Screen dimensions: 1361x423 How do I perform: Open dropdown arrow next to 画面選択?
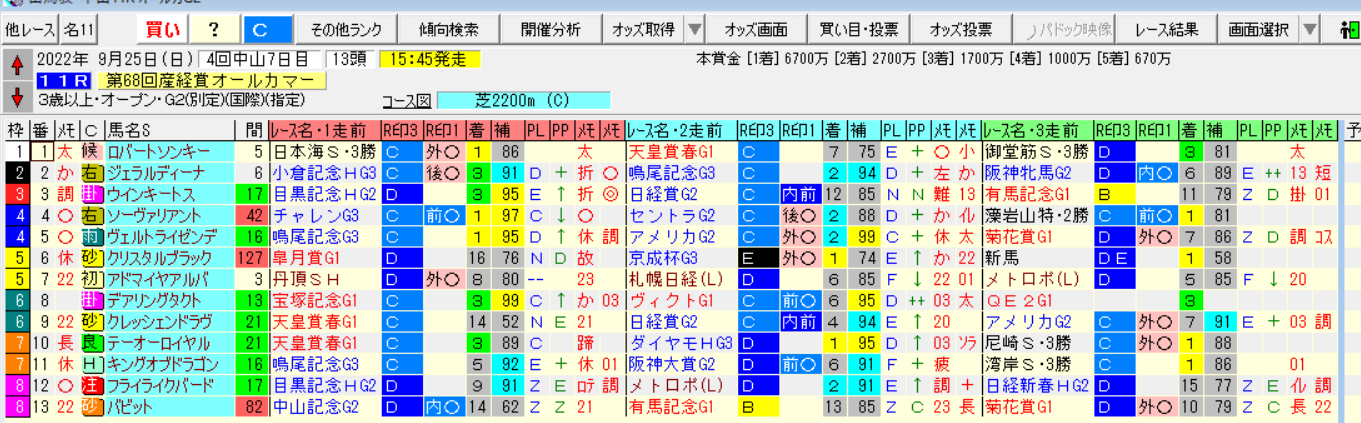(x=1310, y=30)
